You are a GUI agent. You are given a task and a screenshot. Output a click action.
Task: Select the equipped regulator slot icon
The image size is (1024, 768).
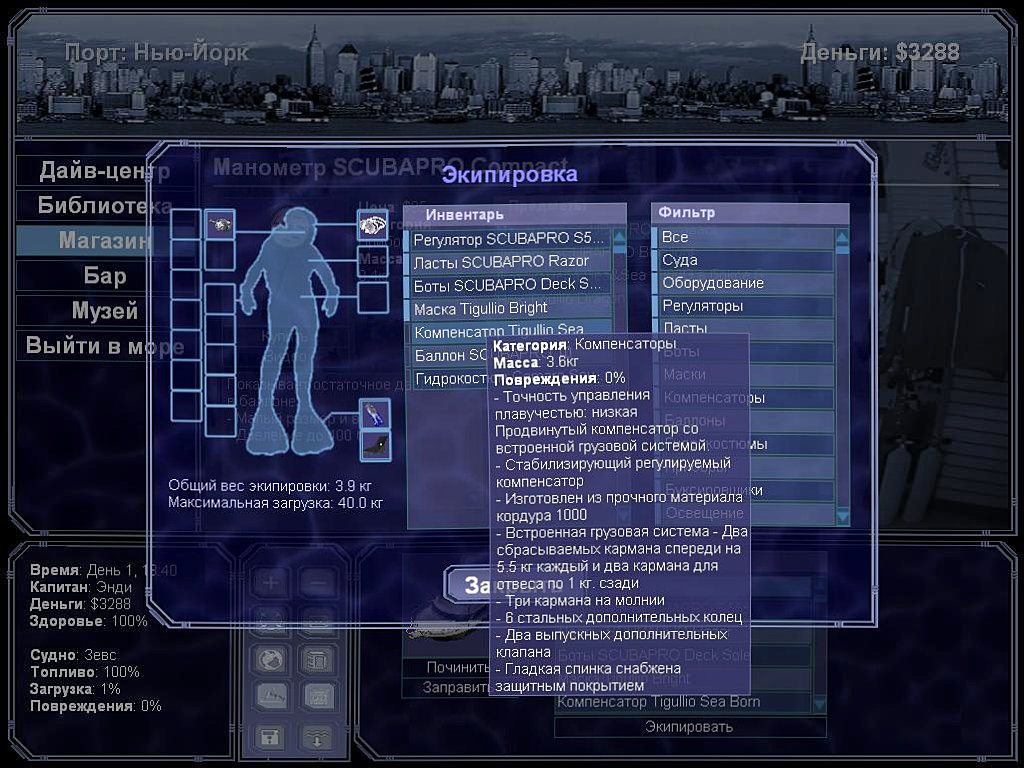[220, 224]
